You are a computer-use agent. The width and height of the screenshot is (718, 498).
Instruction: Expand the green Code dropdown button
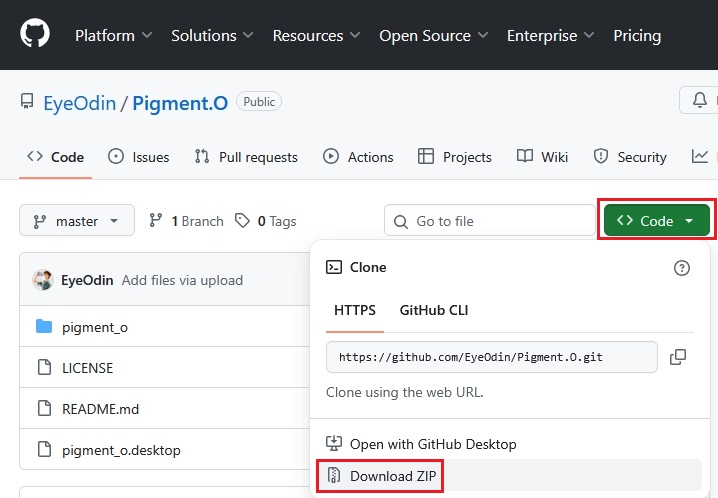pos(656,221)
